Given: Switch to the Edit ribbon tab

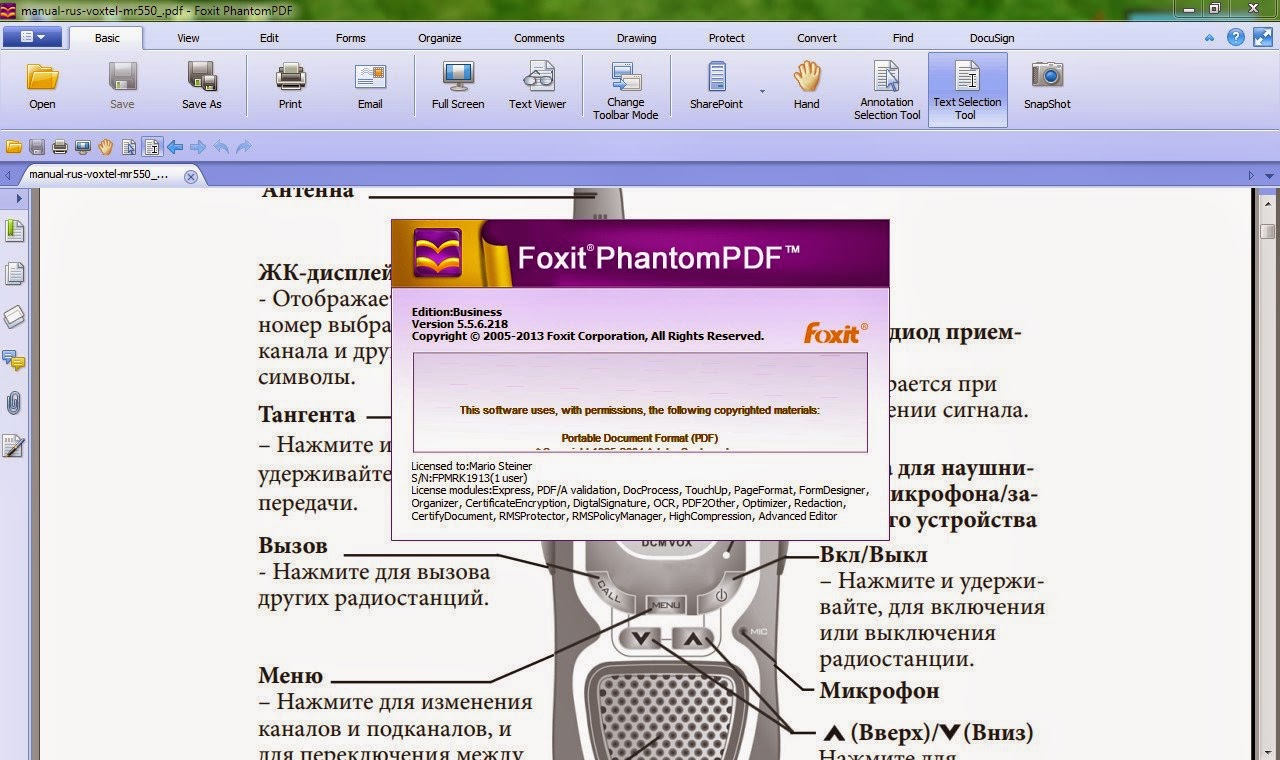Looking at the screenshot, I should click(269, 38).
